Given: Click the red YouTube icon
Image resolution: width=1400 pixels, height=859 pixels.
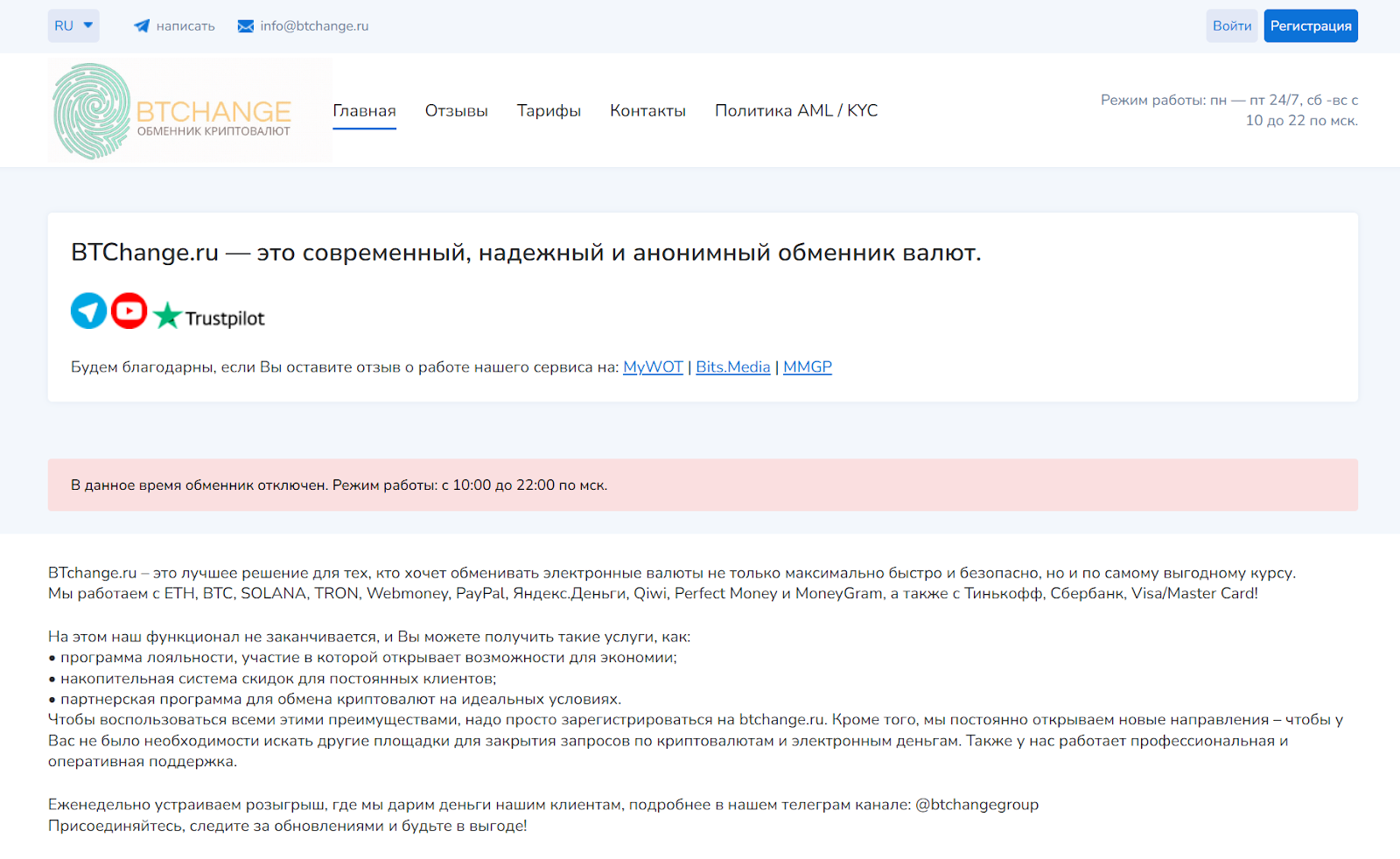Looking at the screenshot, I should [129, 311].
